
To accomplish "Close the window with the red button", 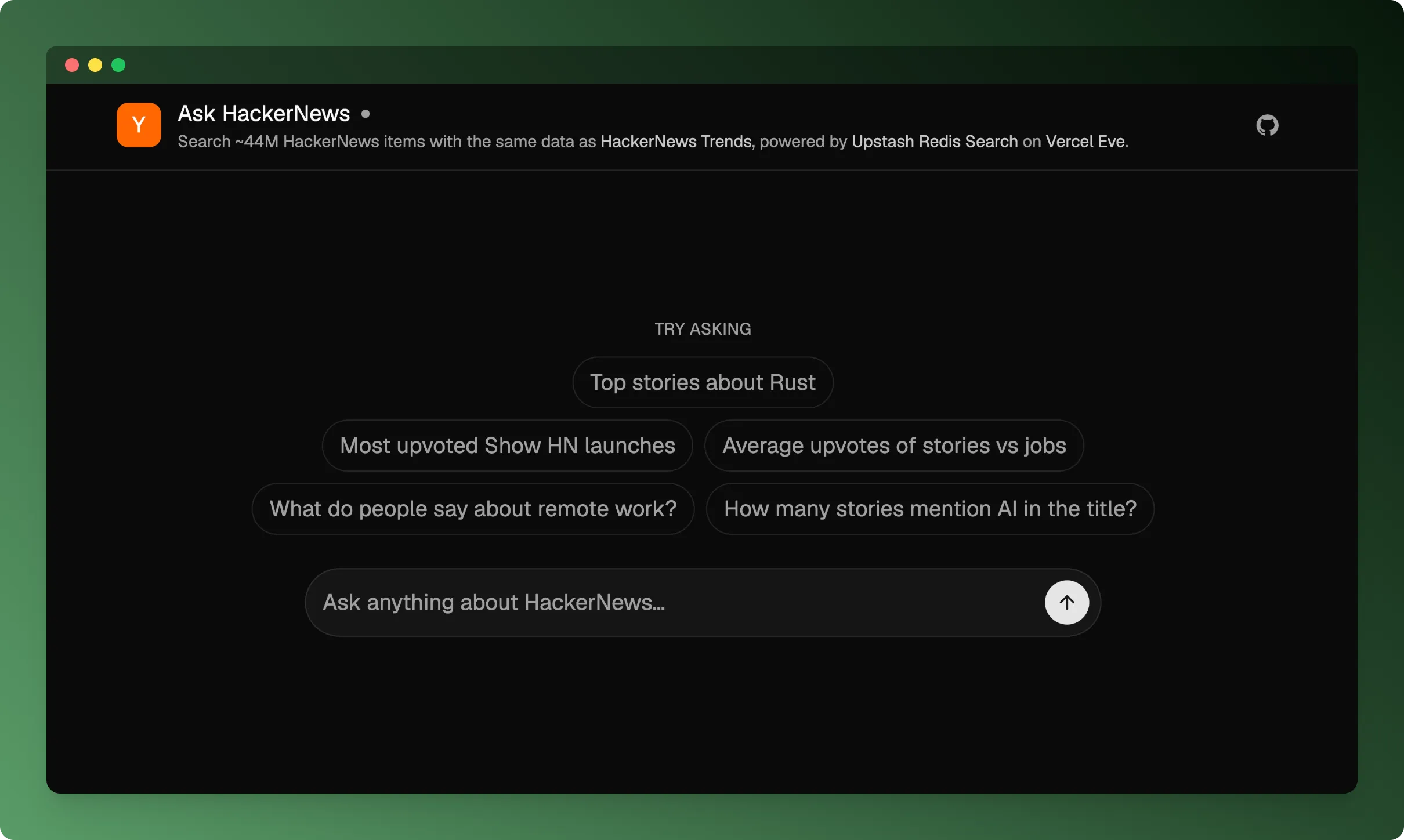I will coord(72,65).
